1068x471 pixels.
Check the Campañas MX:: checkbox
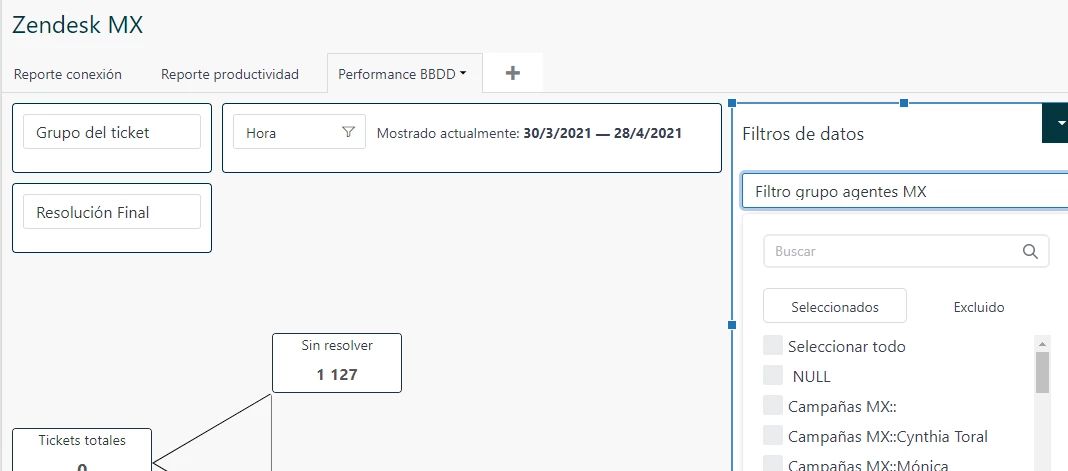coord(773,405)
